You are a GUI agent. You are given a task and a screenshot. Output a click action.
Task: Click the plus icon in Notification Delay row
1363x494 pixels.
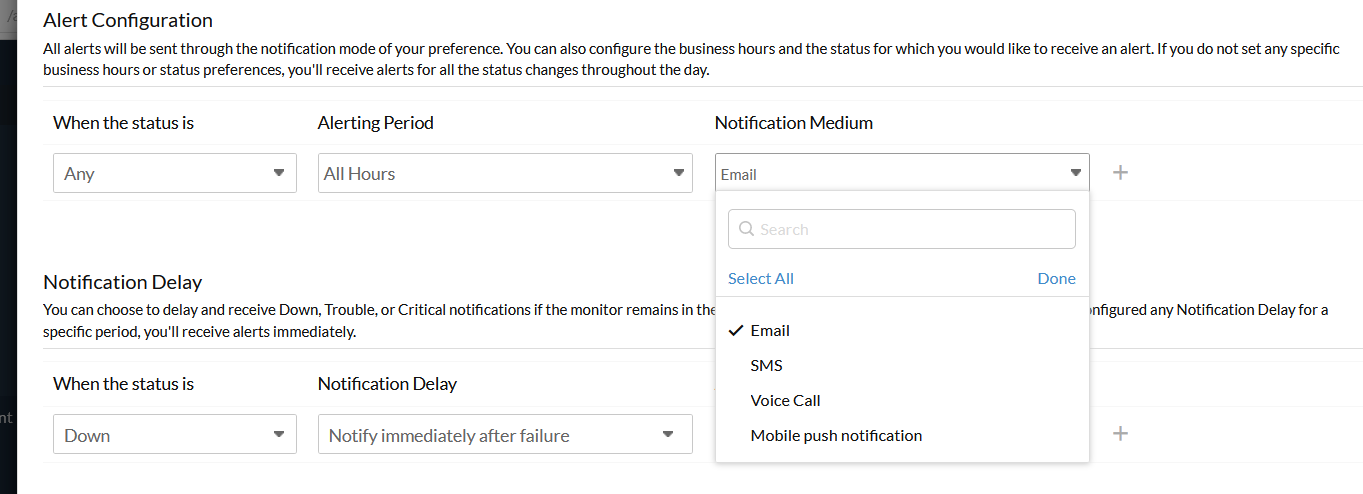[1121, 434]
